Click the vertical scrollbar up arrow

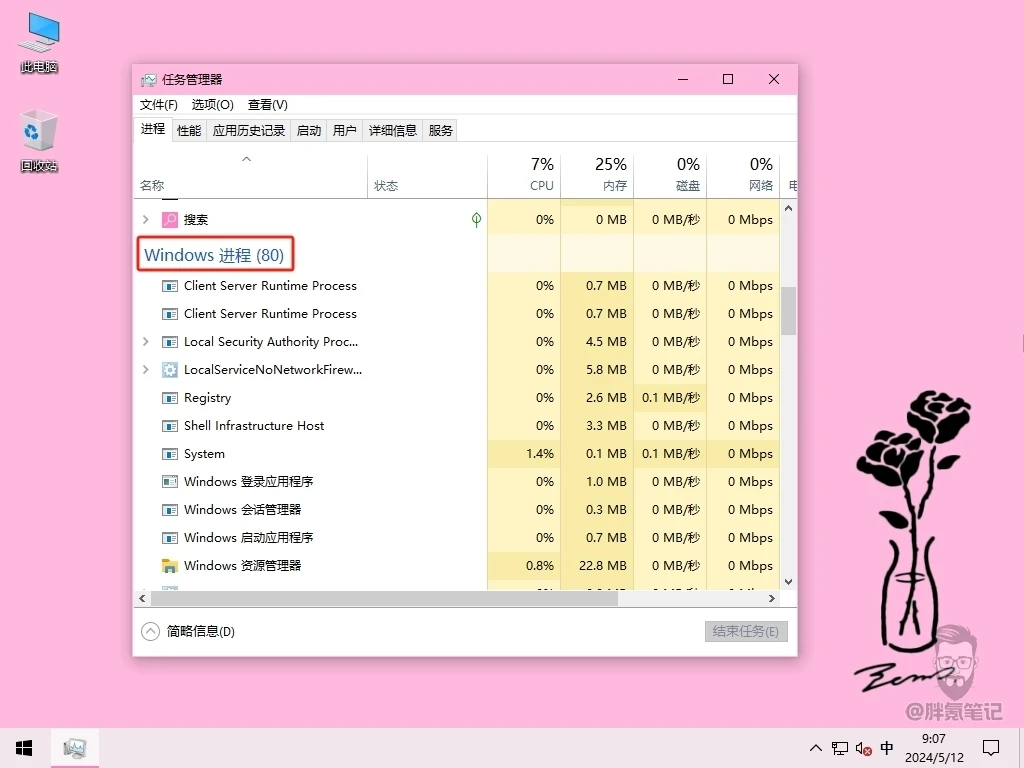point(788,208)
